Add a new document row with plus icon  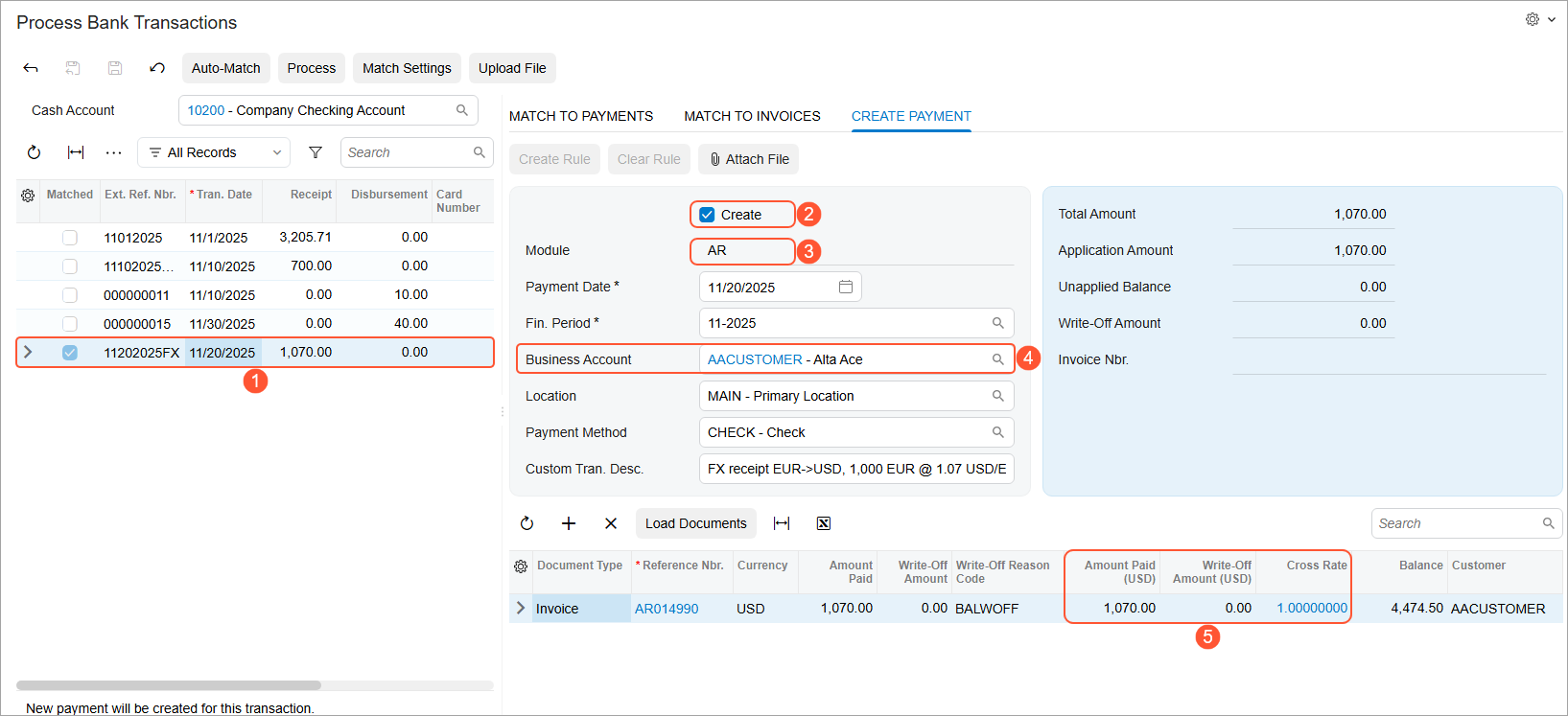[x=569, y=523]
